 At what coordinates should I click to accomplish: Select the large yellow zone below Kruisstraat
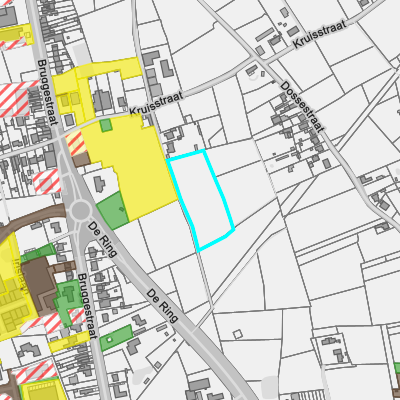tap(133, 167)
